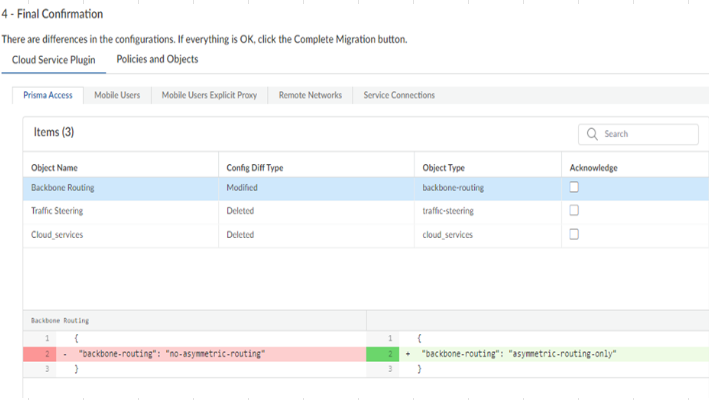The width and height of the screenshot is (709, 400).
Task: Open the Remote Networks tab
Action: 310,95
